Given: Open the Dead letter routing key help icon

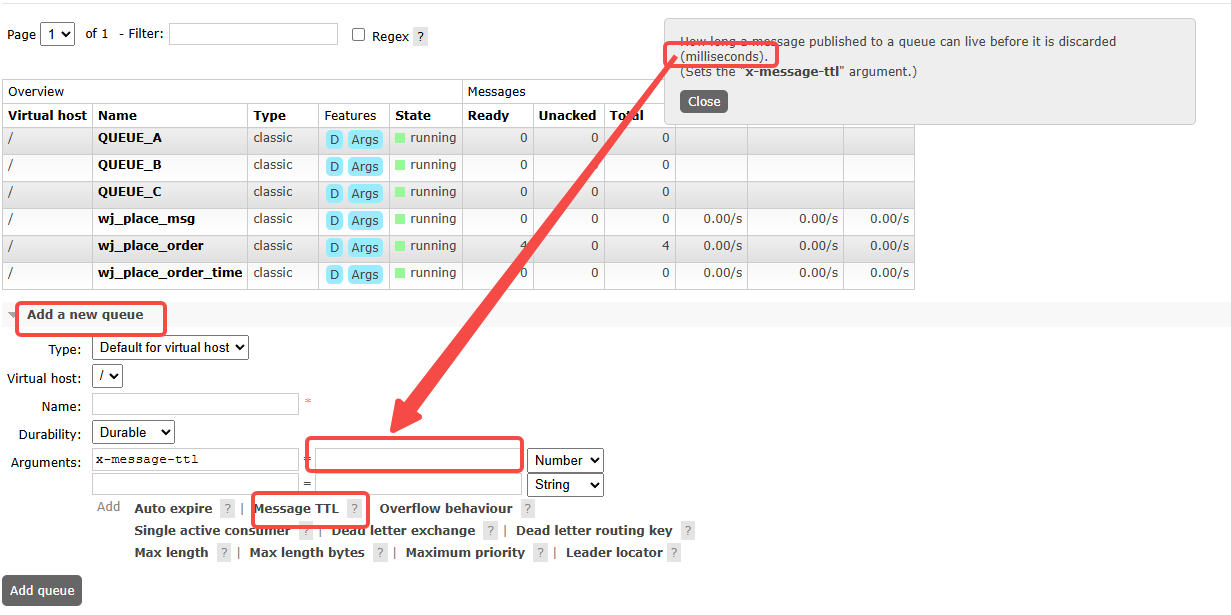Looking at the screenshot, I should [687, 531].
